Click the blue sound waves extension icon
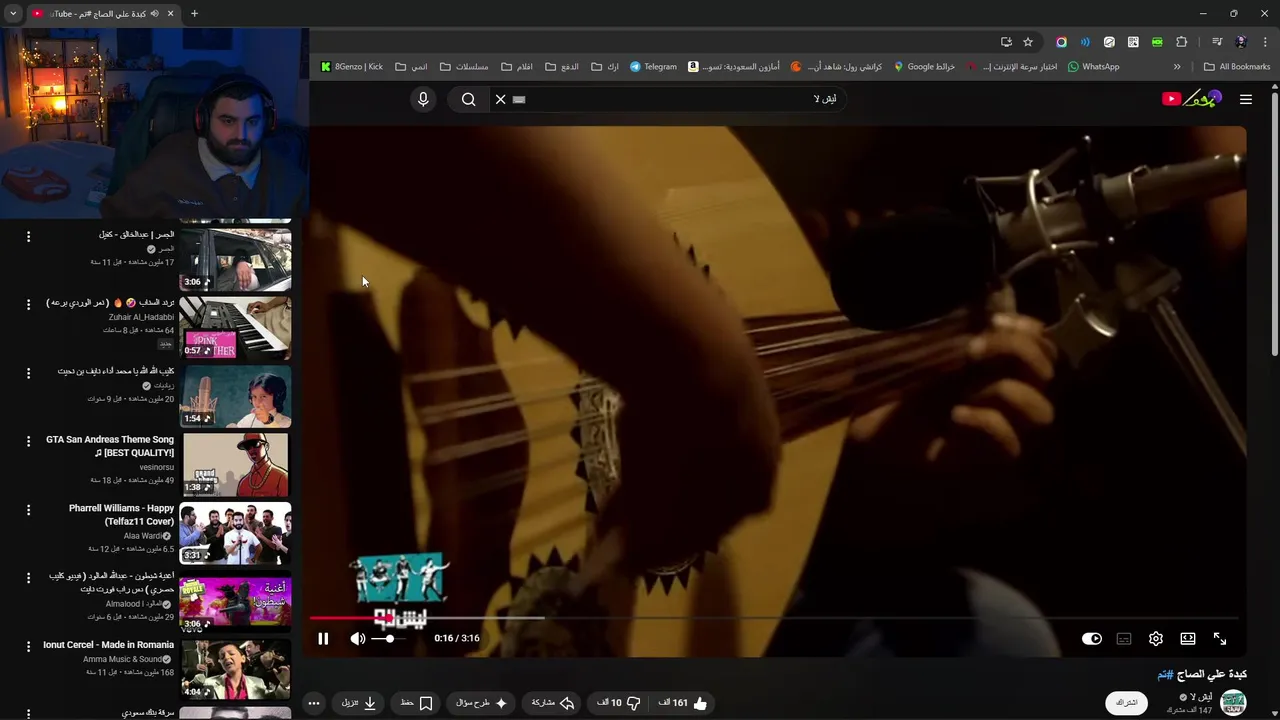Screen dimensions: 1280x720 [1085, 42]
